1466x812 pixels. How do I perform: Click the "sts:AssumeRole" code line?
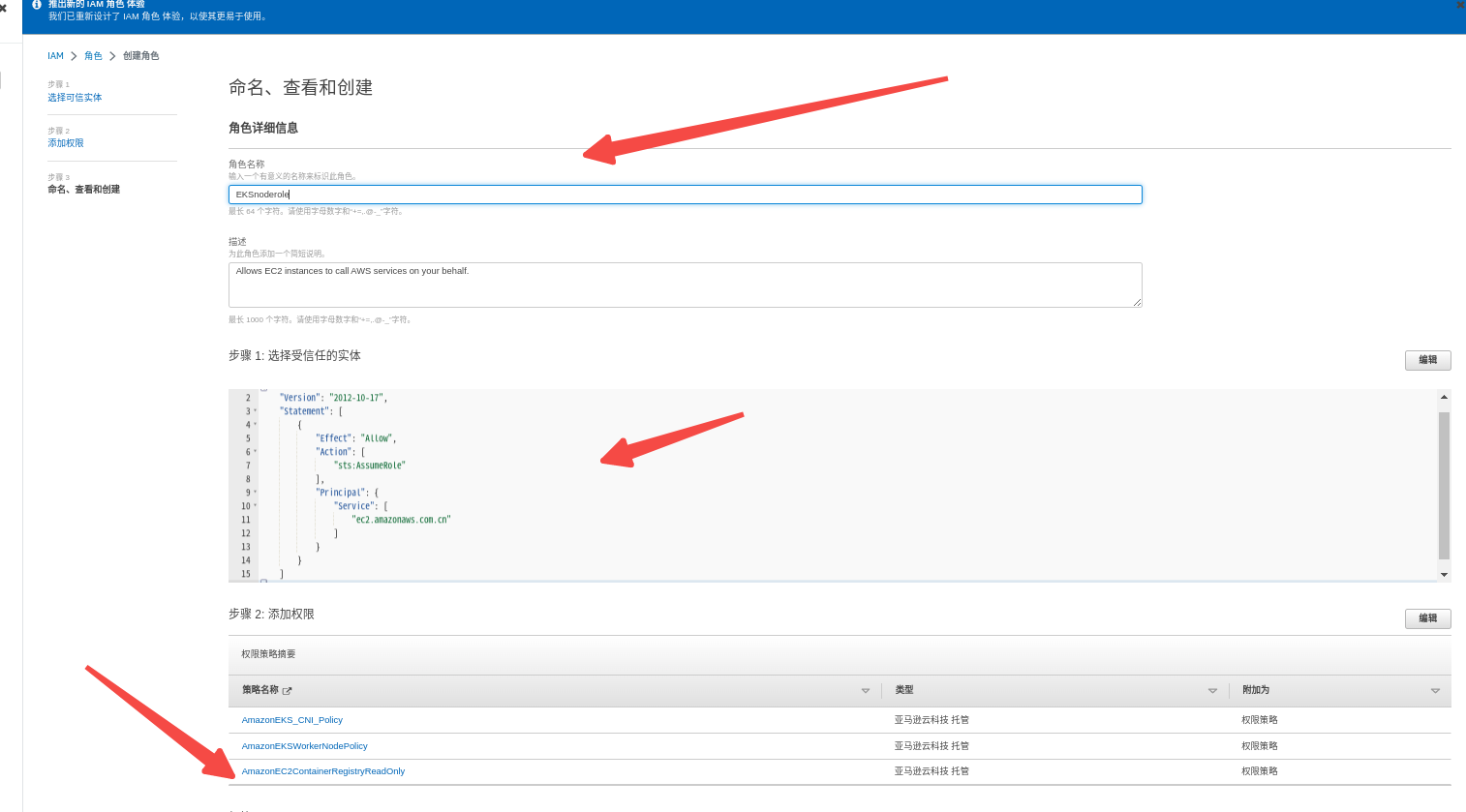pos(370,466)
